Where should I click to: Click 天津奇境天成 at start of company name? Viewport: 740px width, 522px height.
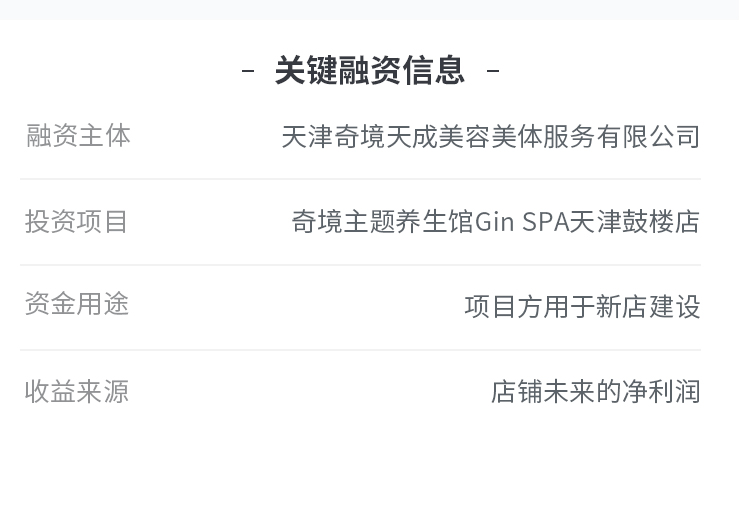click(x=360, y=137)
